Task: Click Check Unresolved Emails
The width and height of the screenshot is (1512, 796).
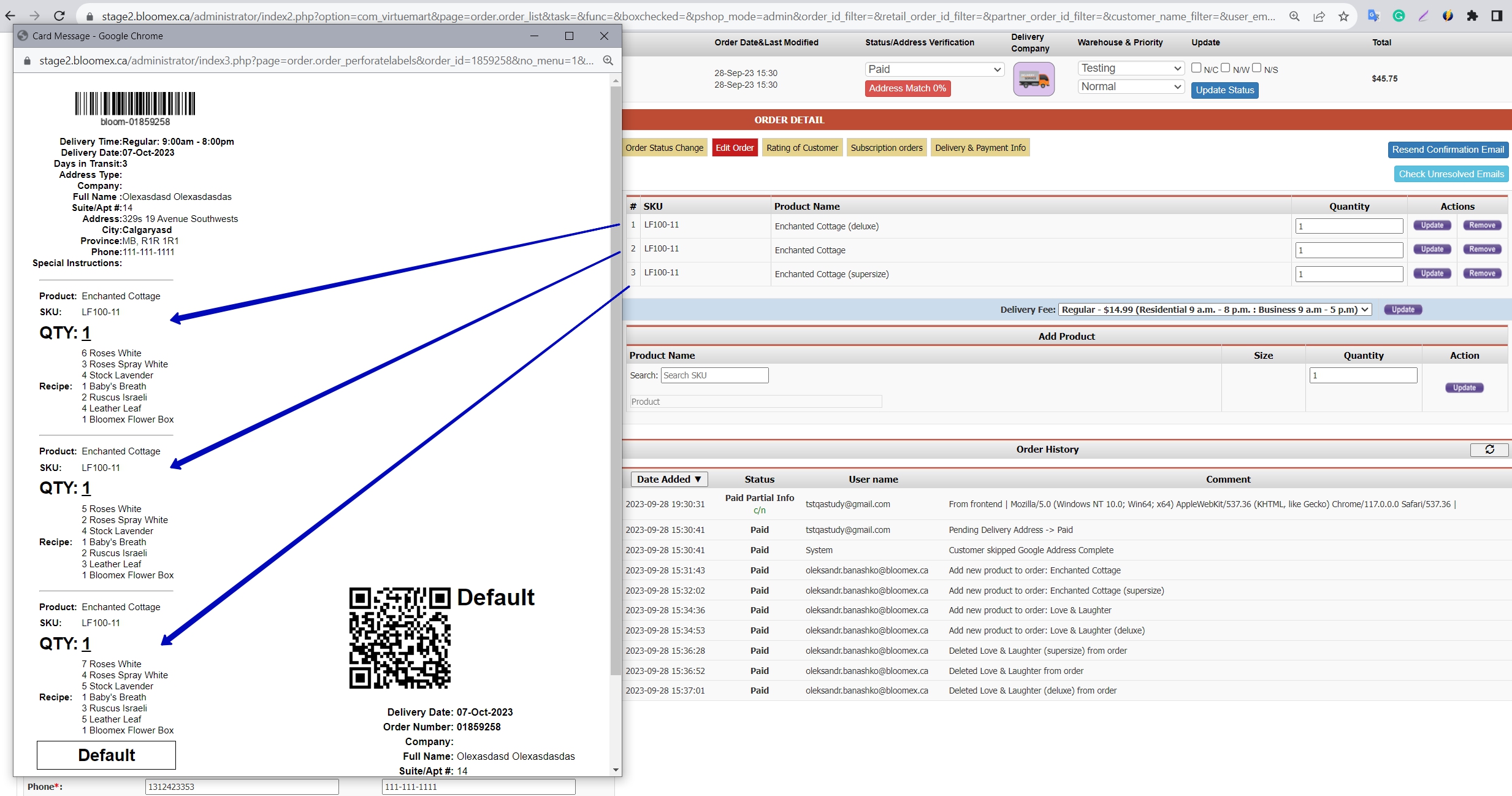Action: point(1451,174)
